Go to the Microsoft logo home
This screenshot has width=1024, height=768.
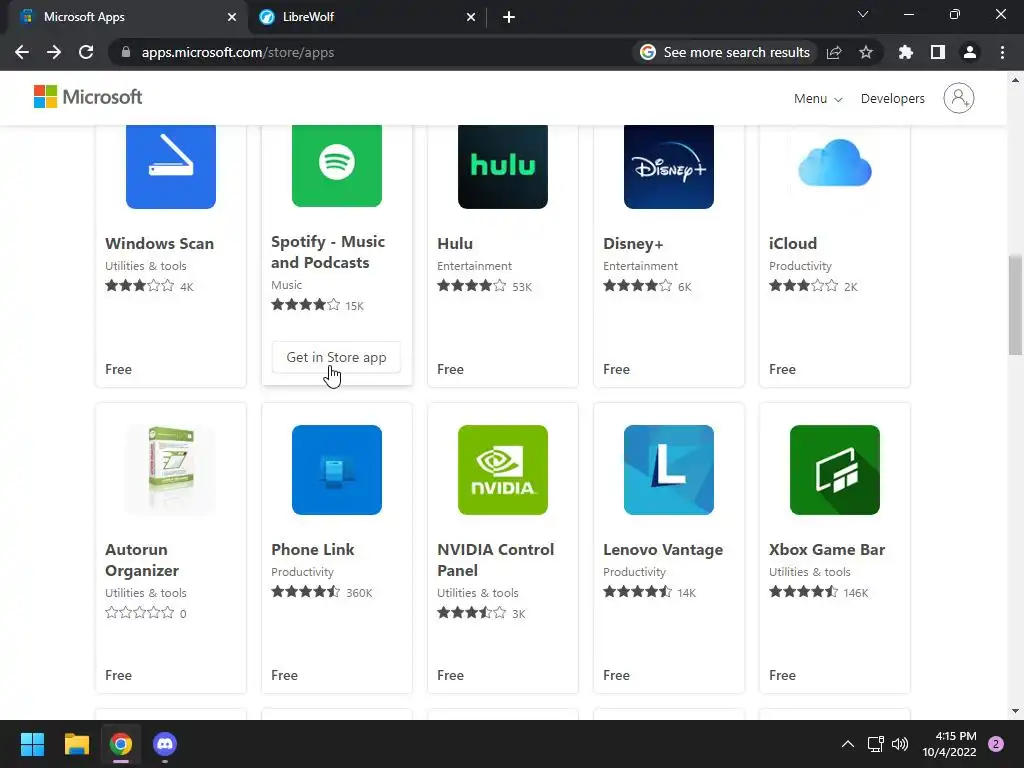point(88,97)
